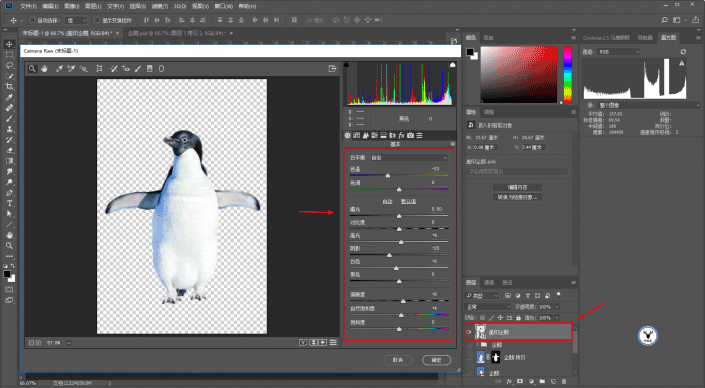Open layer filter type dropdown
The width and height of the screenshot is (705, 388).
pyautogui.click(x=482, y=295)
